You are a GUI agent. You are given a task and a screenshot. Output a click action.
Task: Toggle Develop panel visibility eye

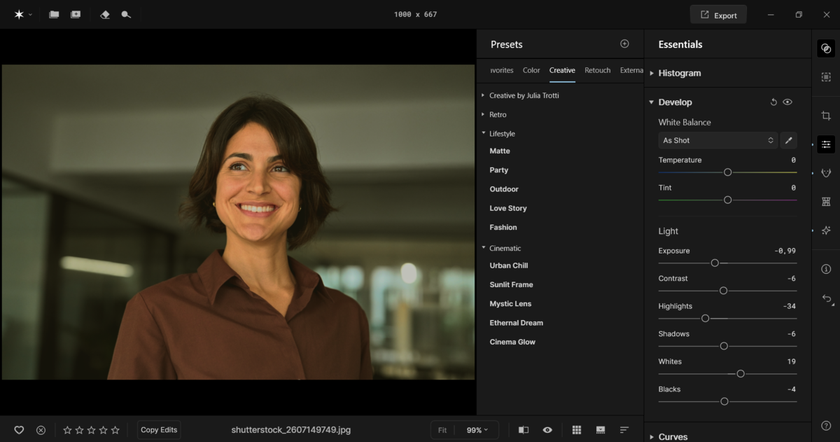788,102
